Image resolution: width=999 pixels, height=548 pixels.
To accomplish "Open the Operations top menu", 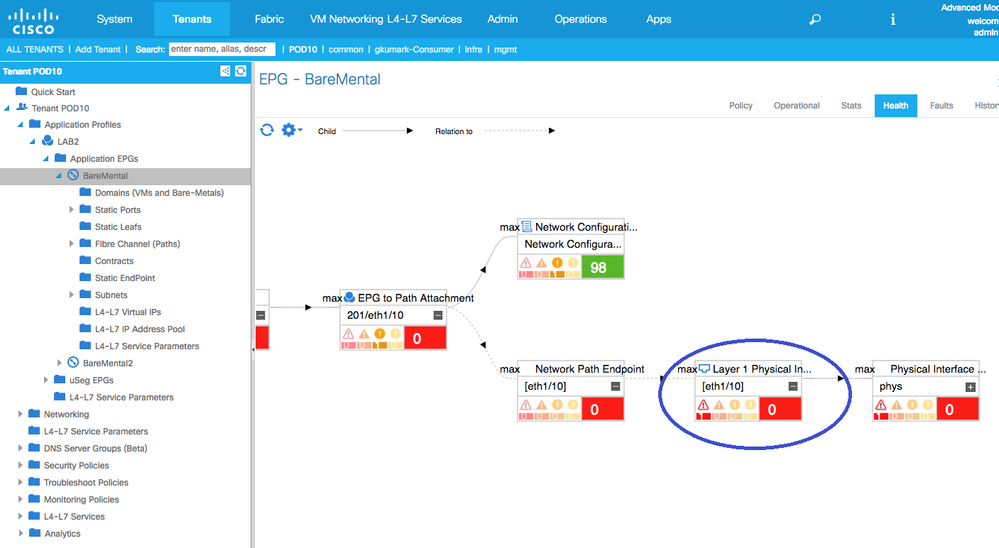I will (580, 19).
